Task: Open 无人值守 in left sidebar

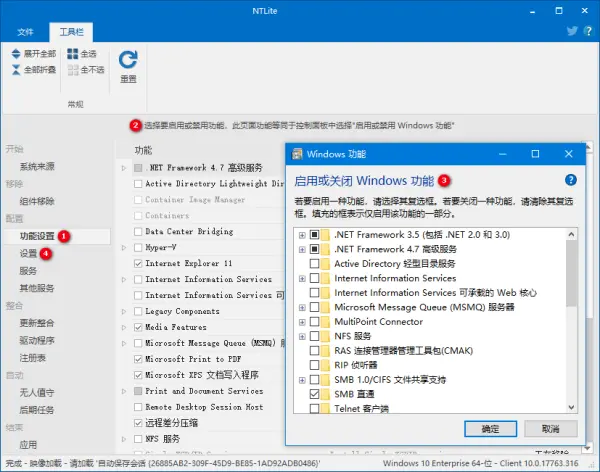Action: [x=37, y=392]
